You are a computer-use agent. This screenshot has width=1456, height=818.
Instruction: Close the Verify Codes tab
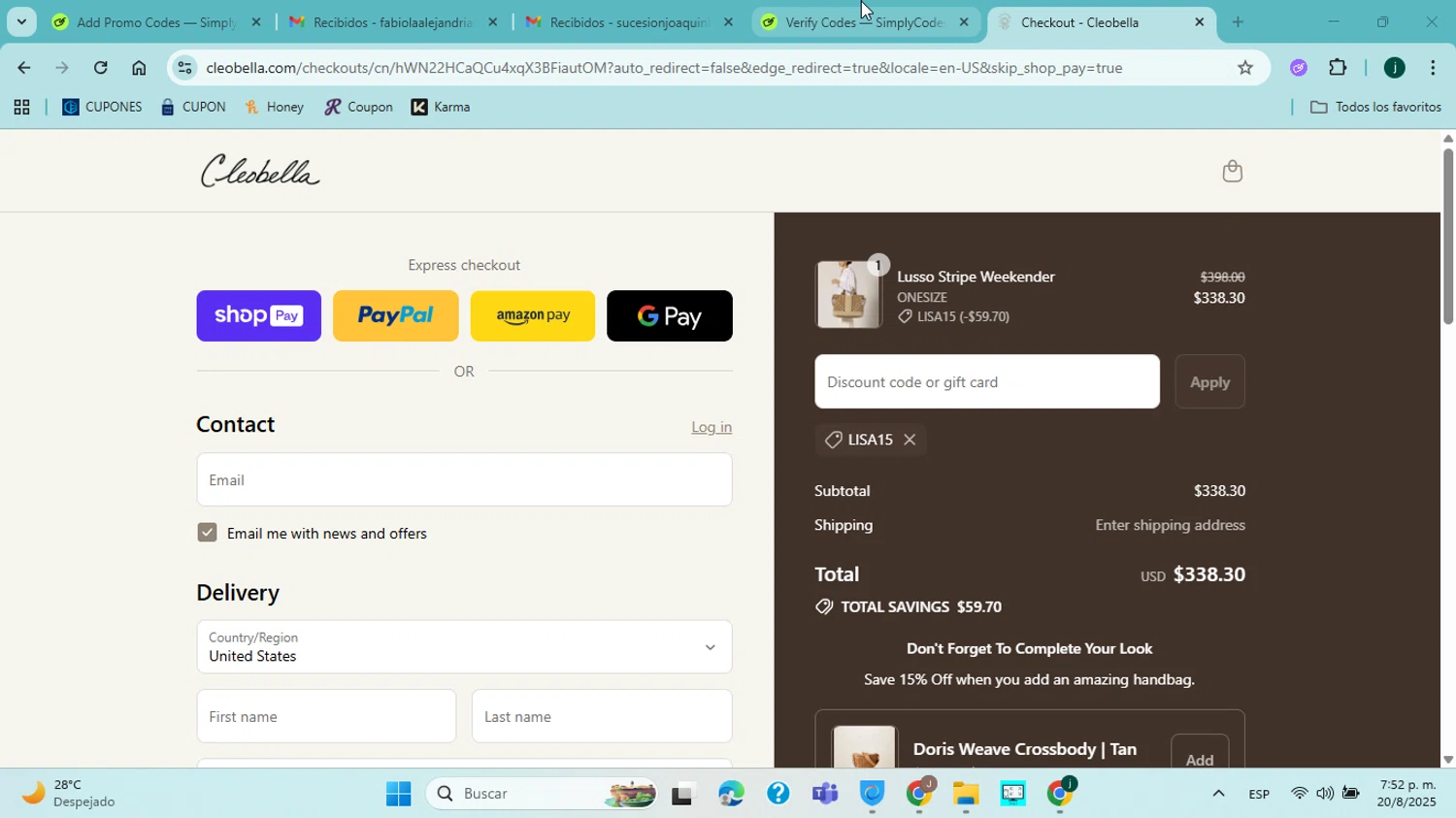tap(963, 21)
